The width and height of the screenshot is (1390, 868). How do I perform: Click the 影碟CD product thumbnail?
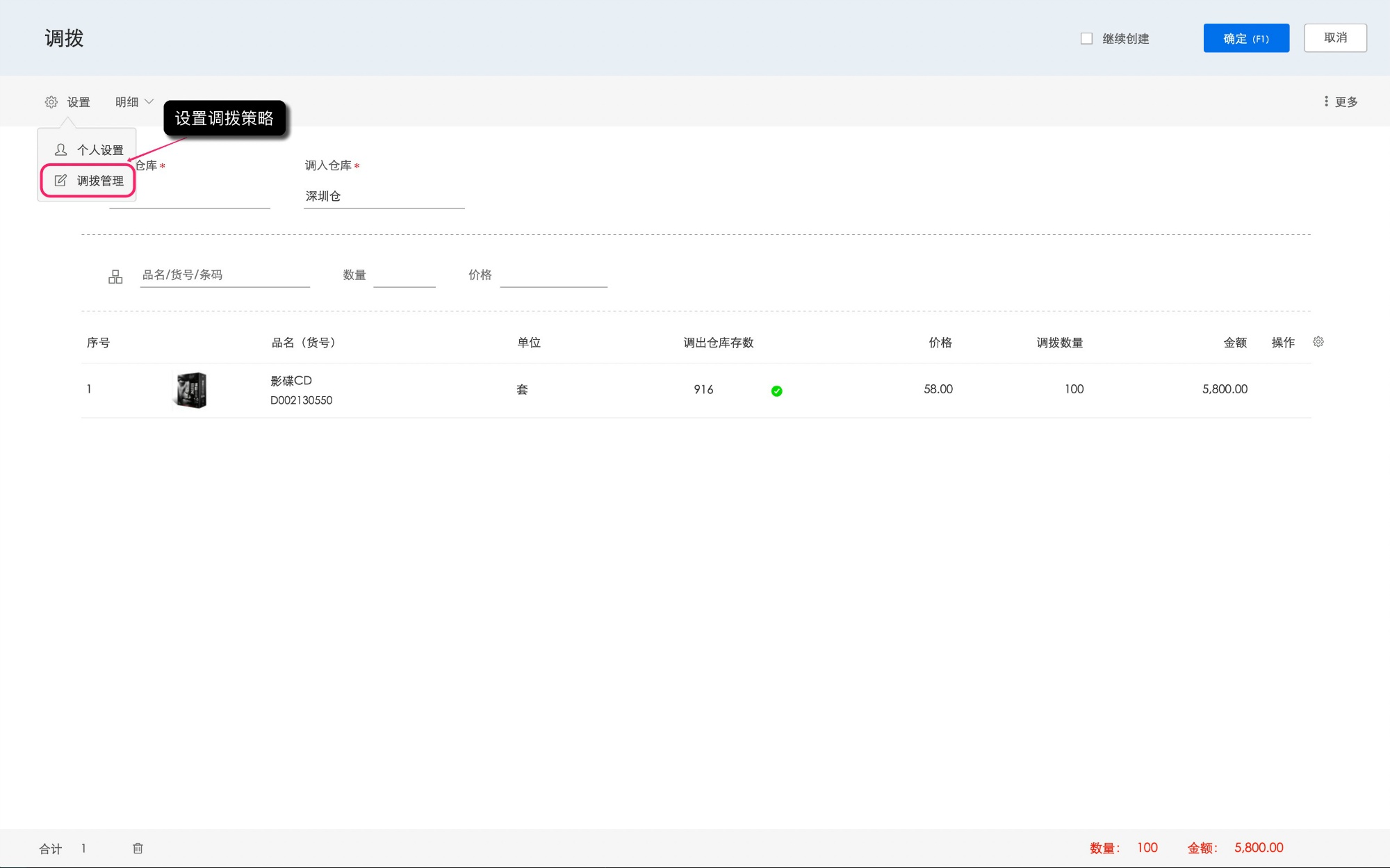(190, 390)
